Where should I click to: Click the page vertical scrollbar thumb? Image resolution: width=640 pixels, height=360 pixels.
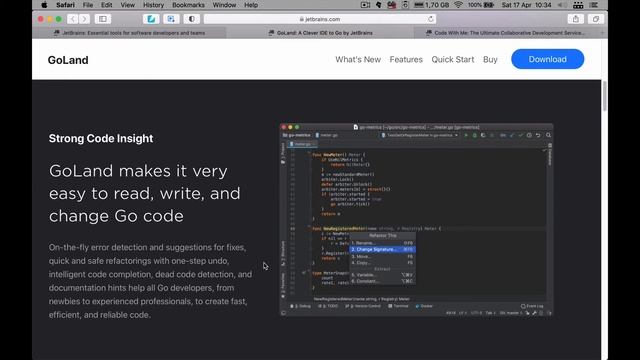point(604,96)
